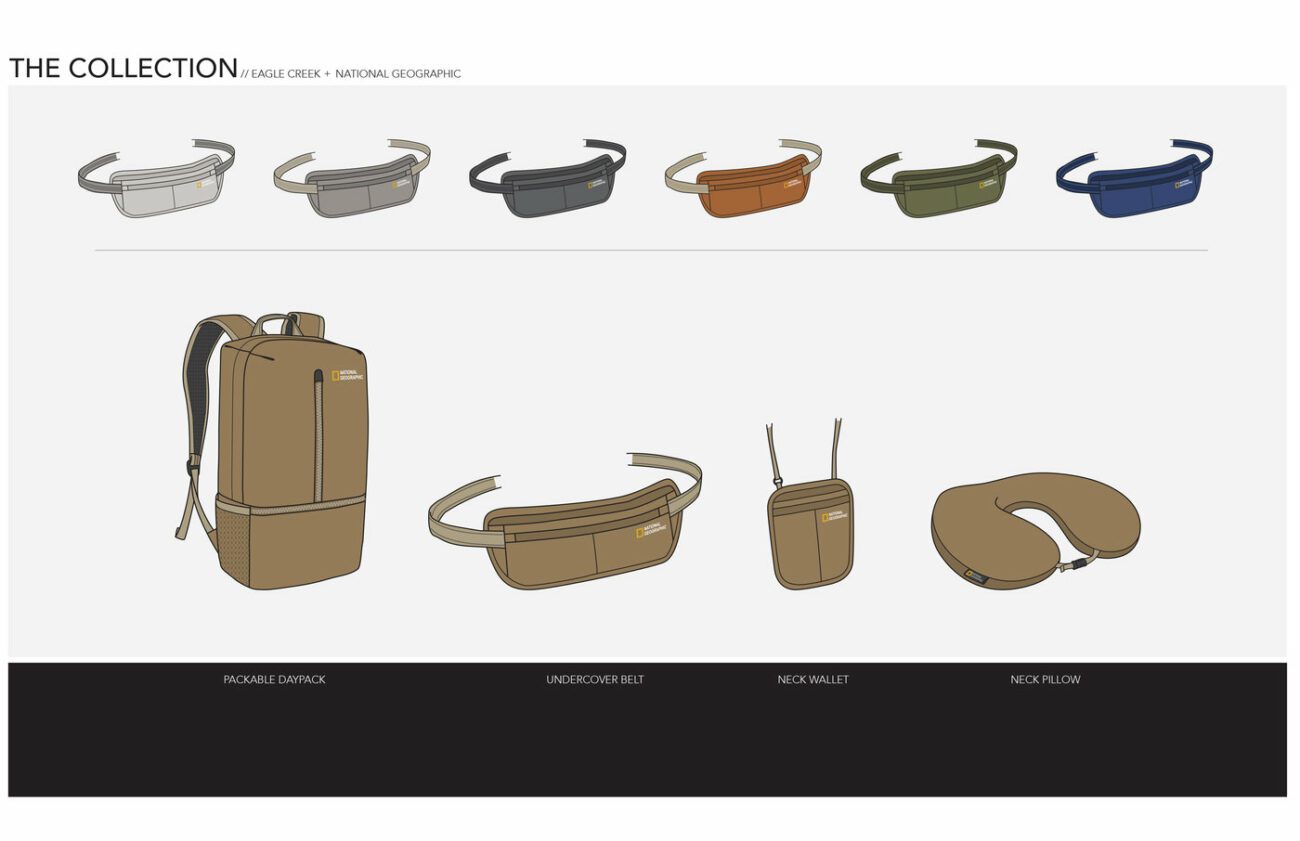Click the THE COLLECTION heading

tap(123, 68)
